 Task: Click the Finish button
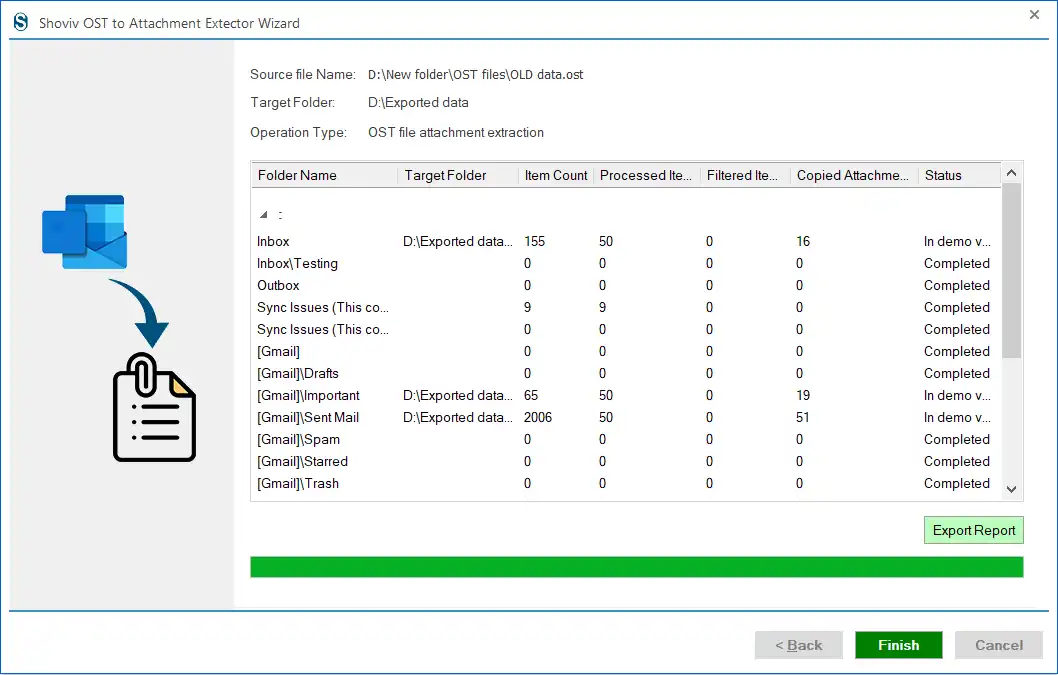tap(898, 645)
